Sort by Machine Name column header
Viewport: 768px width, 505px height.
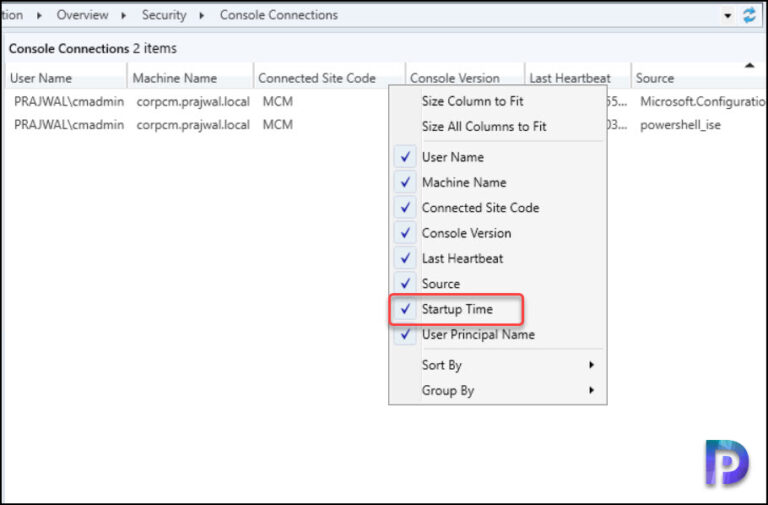click(x=191, y=78)
